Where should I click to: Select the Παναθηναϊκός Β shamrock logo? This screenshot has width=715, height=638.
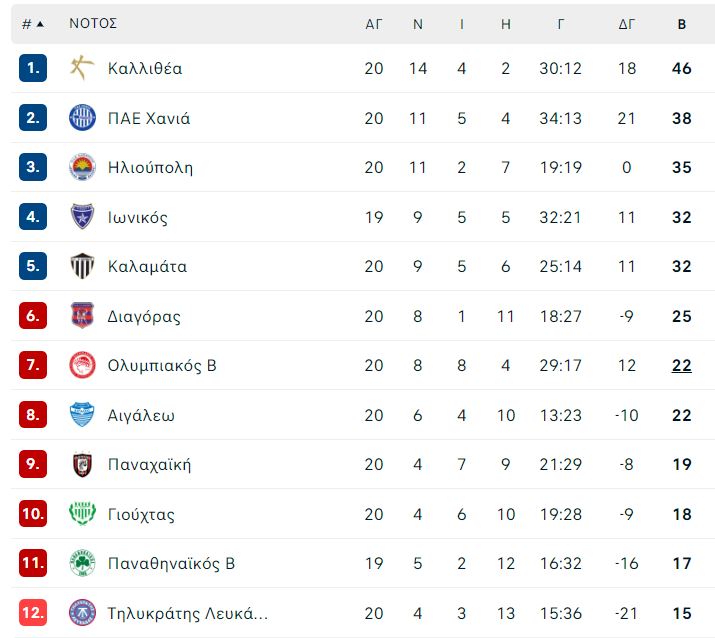pos(82,563)
